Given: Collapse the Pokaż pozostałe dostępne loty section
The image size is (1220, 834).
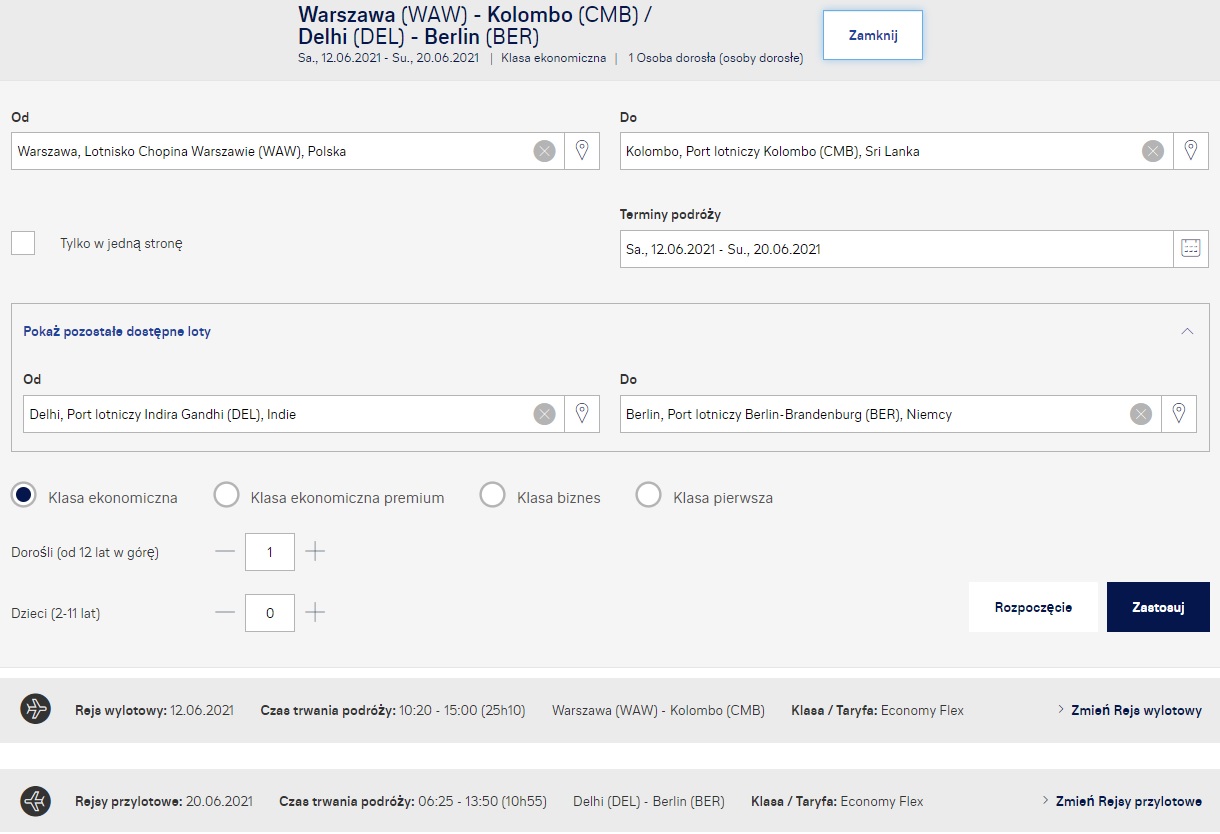Looking at the screenshot, I should point(1187,332).
